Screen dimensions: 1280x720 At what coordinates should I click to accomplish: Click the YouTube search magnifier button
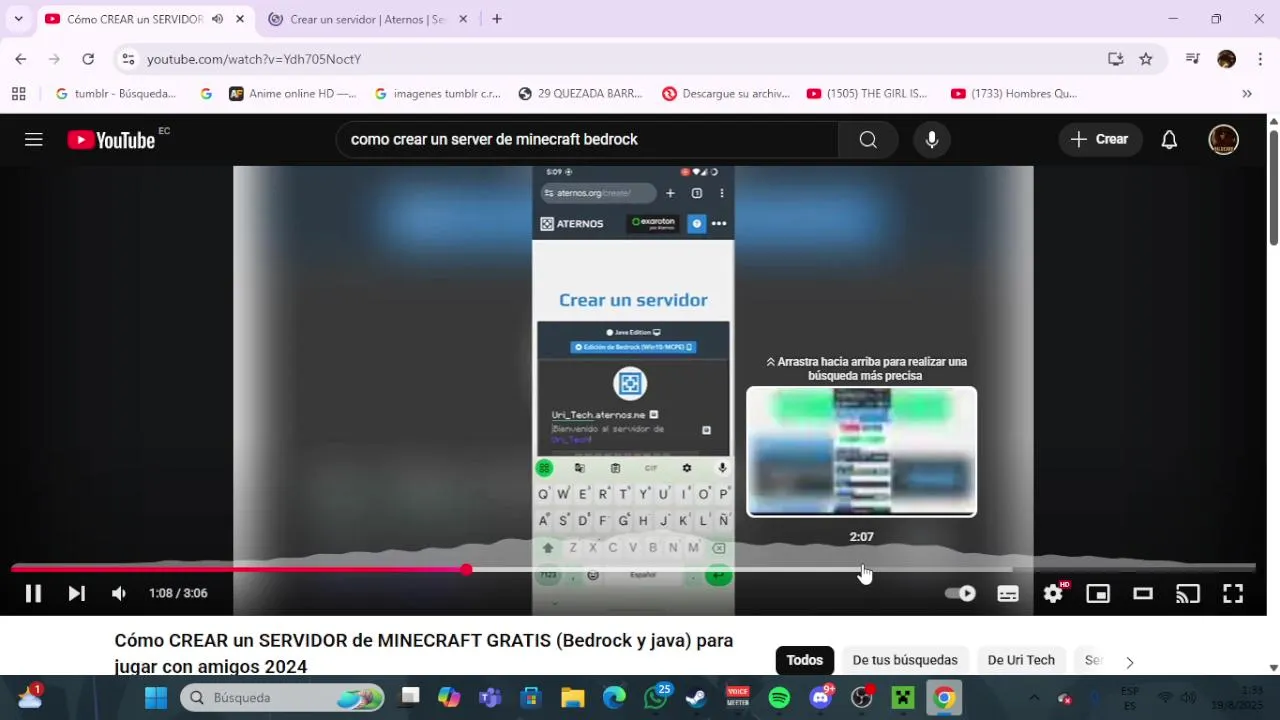point(868,140)
